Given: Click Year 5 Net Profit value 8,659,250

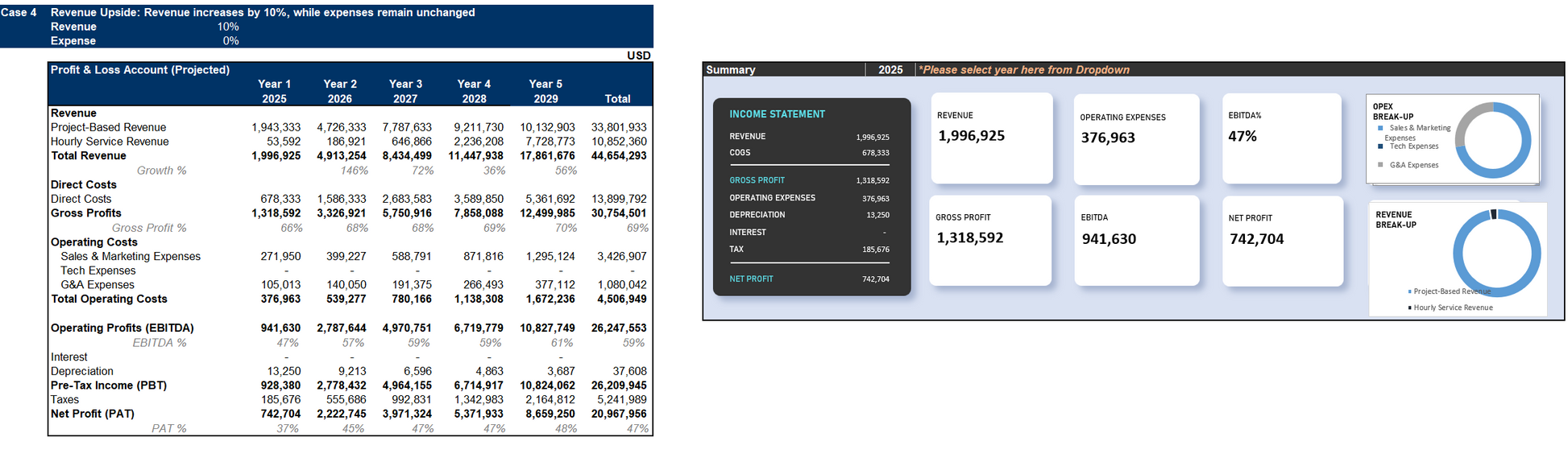Looking at the screenshot, I should [x=550, y=414].
